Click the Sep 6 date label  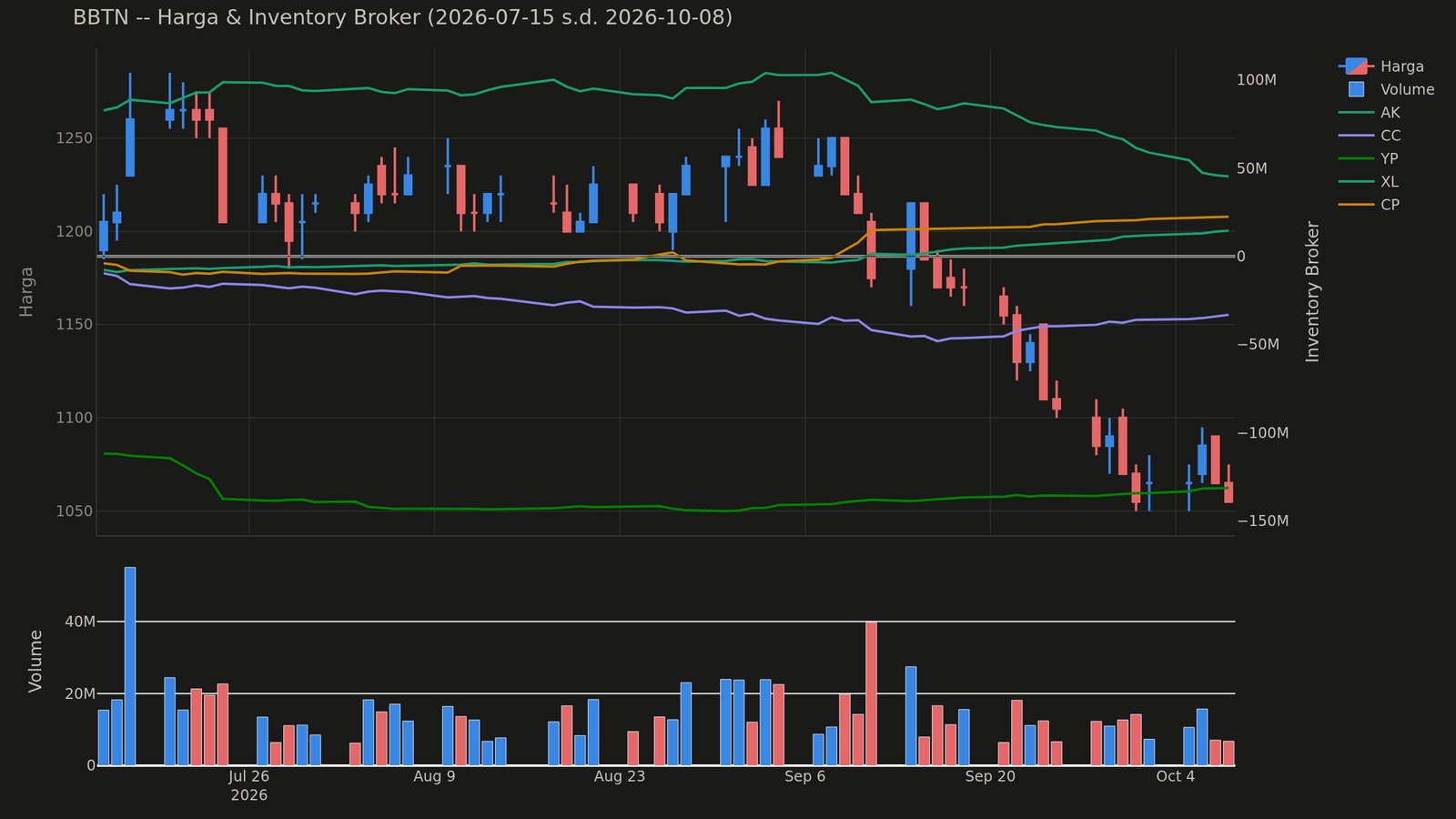pos(804,776)
